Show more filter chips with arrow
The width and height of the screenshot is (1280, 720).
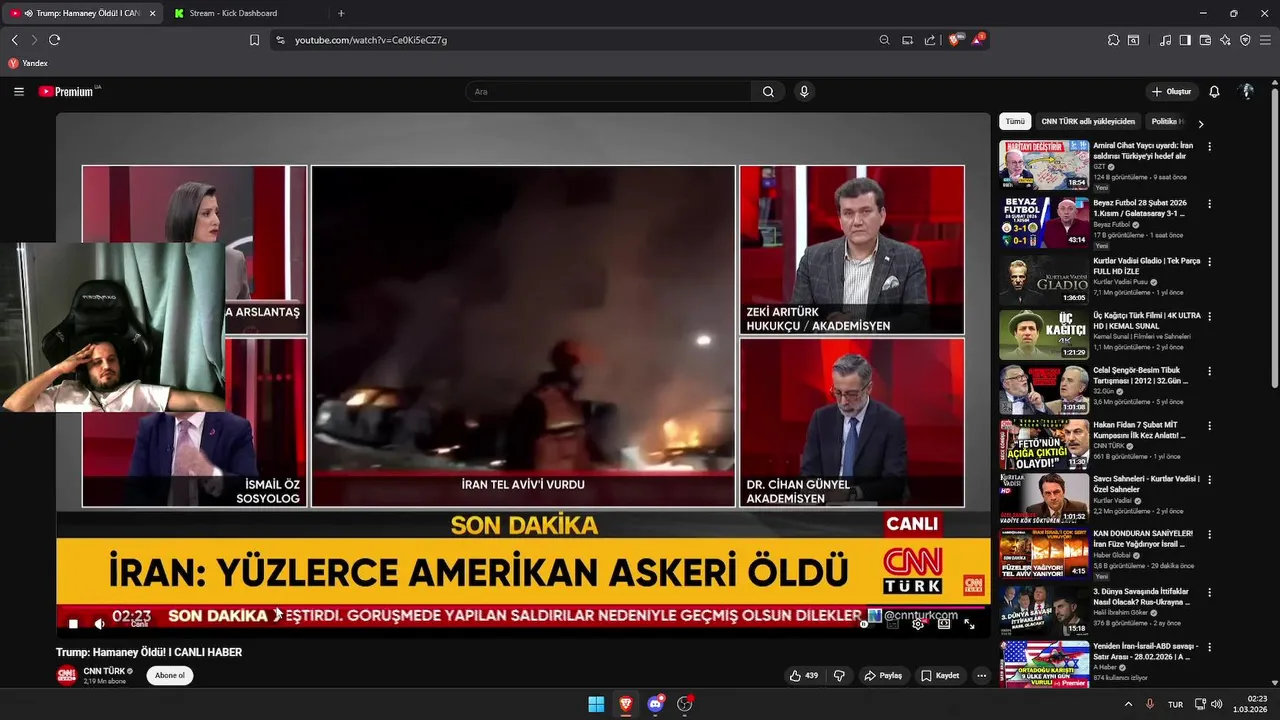point(1200,123)
